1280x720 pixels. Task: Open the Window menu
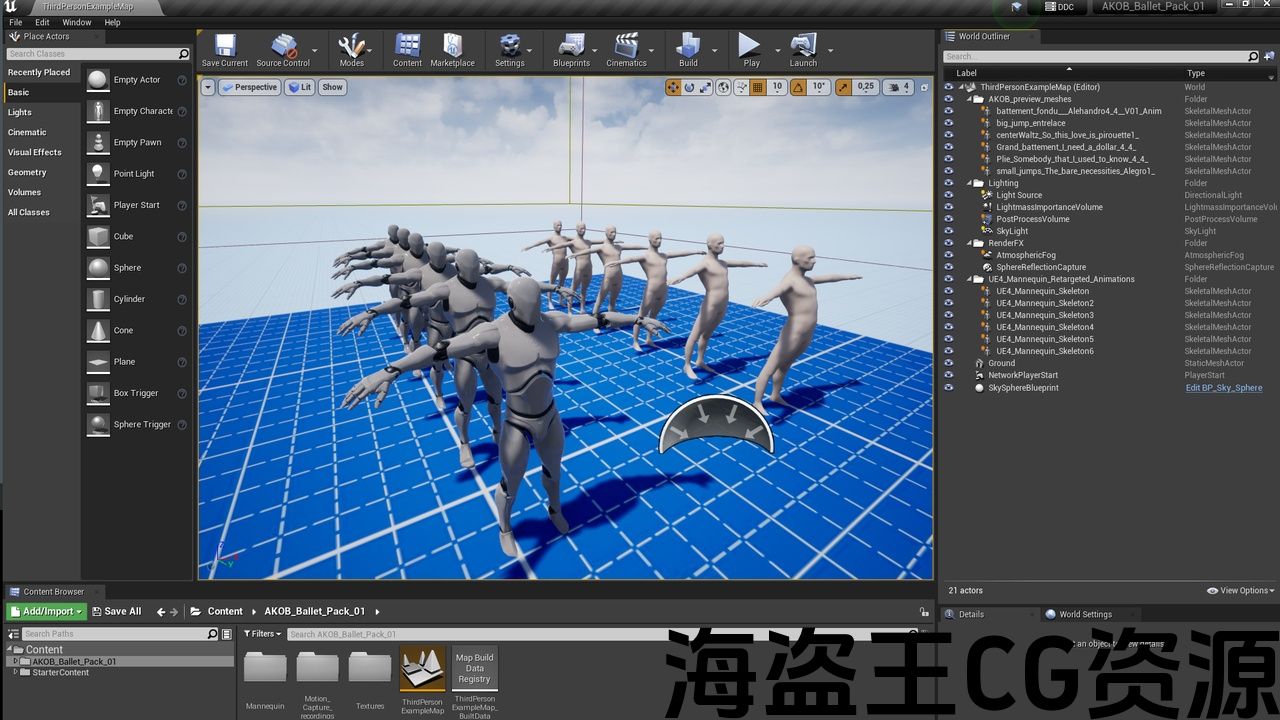[x=77, y=22]
